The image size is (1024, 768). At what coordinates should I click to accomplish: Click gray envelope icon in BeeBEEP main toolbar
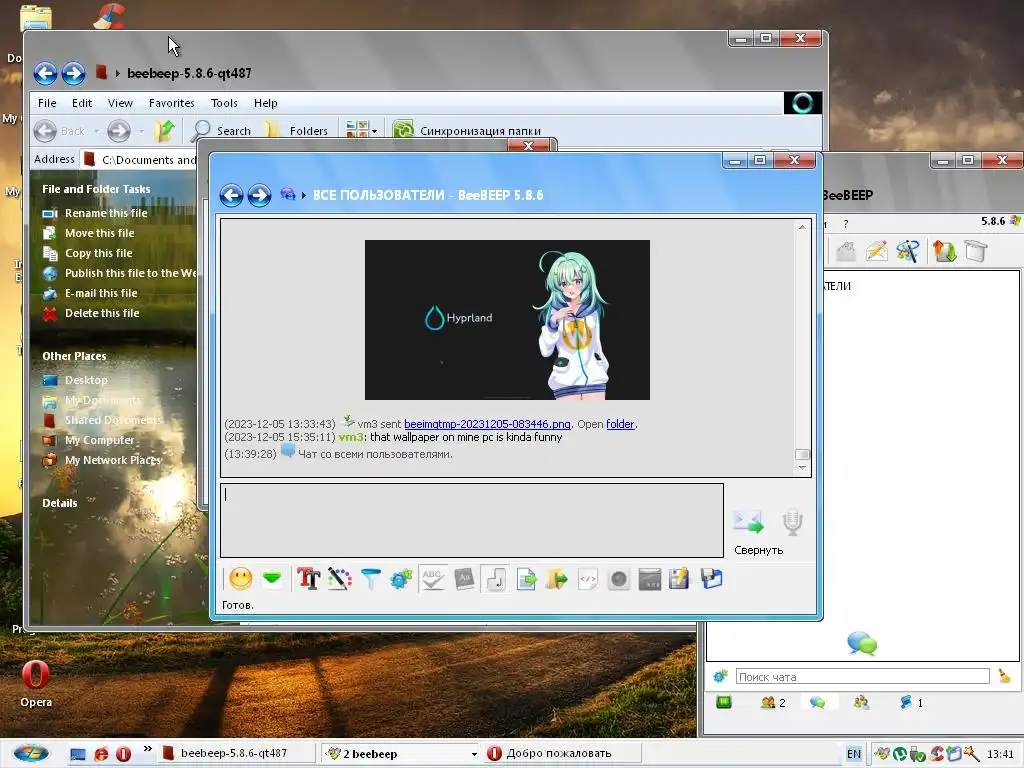[846, 251]
